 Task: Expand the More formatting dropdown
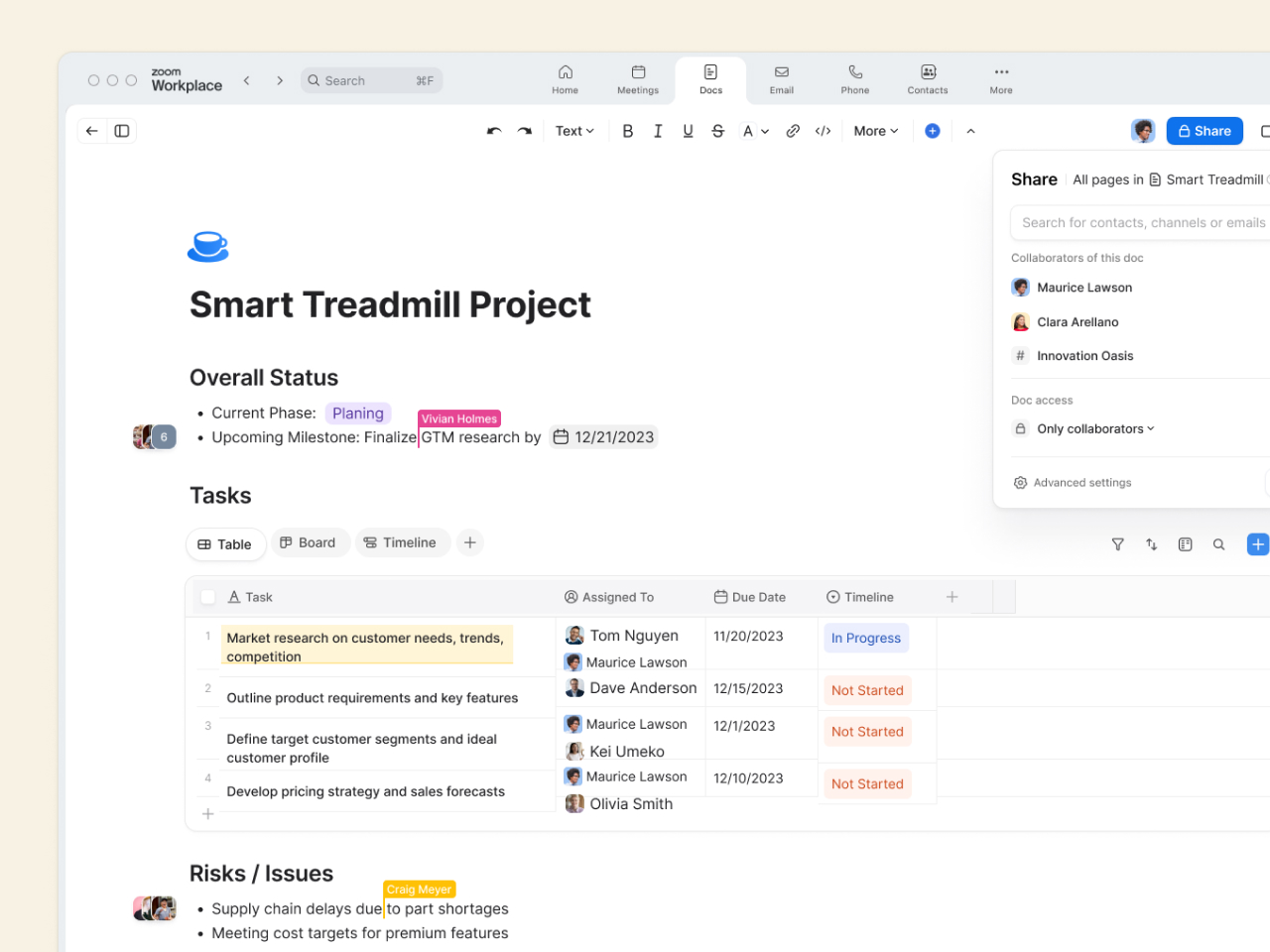[x=875, y=131]
